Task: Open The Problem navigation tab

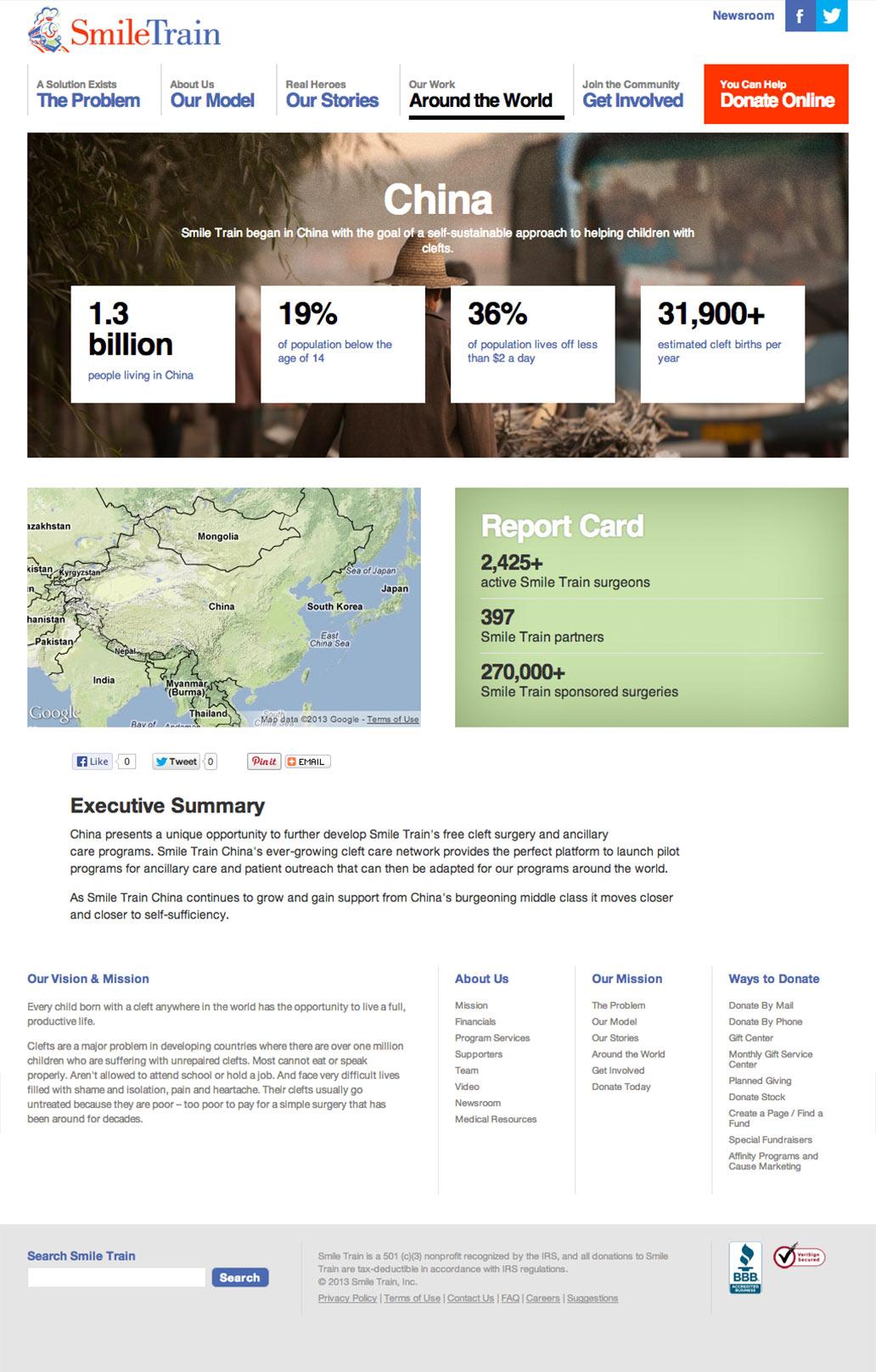Action: (88, 93)
